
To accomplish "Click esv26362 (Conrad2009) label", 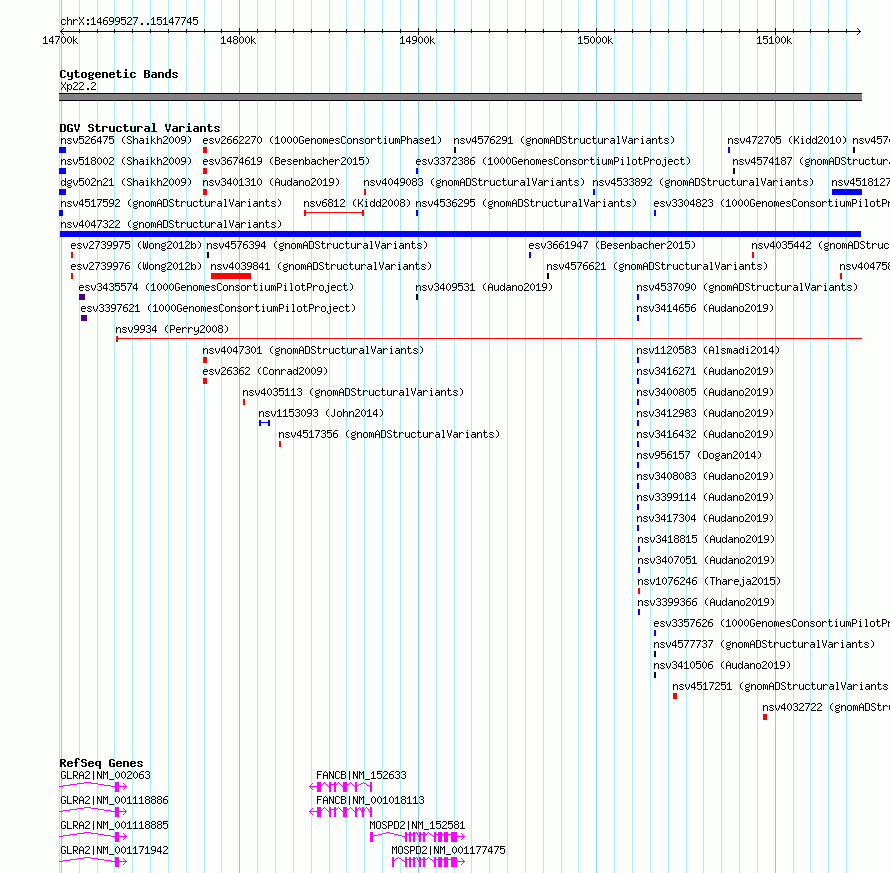I will pos(265,371).
